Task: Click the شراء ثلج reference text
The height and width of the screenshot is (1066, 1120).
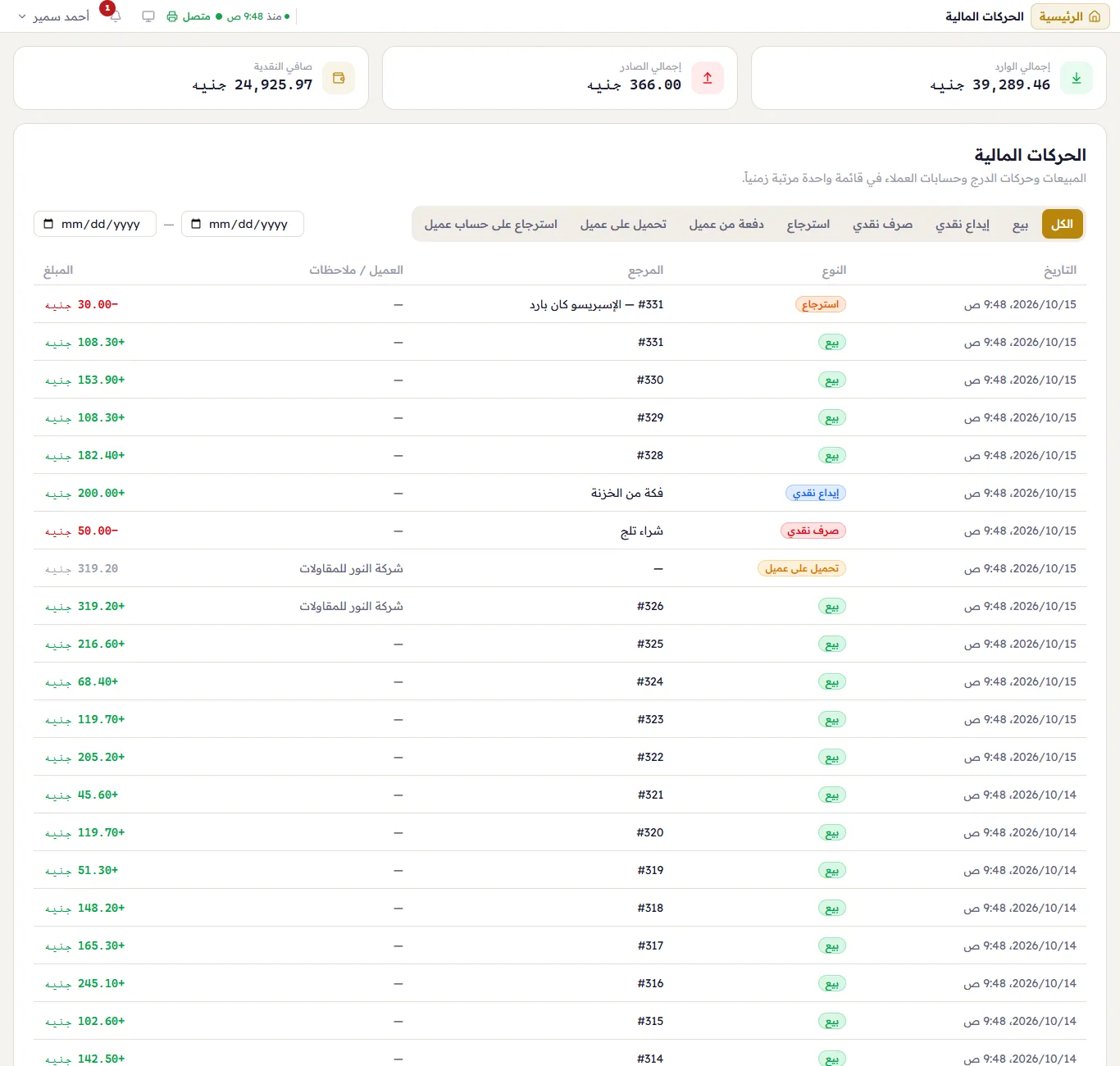Action: (x=642, y=531)
